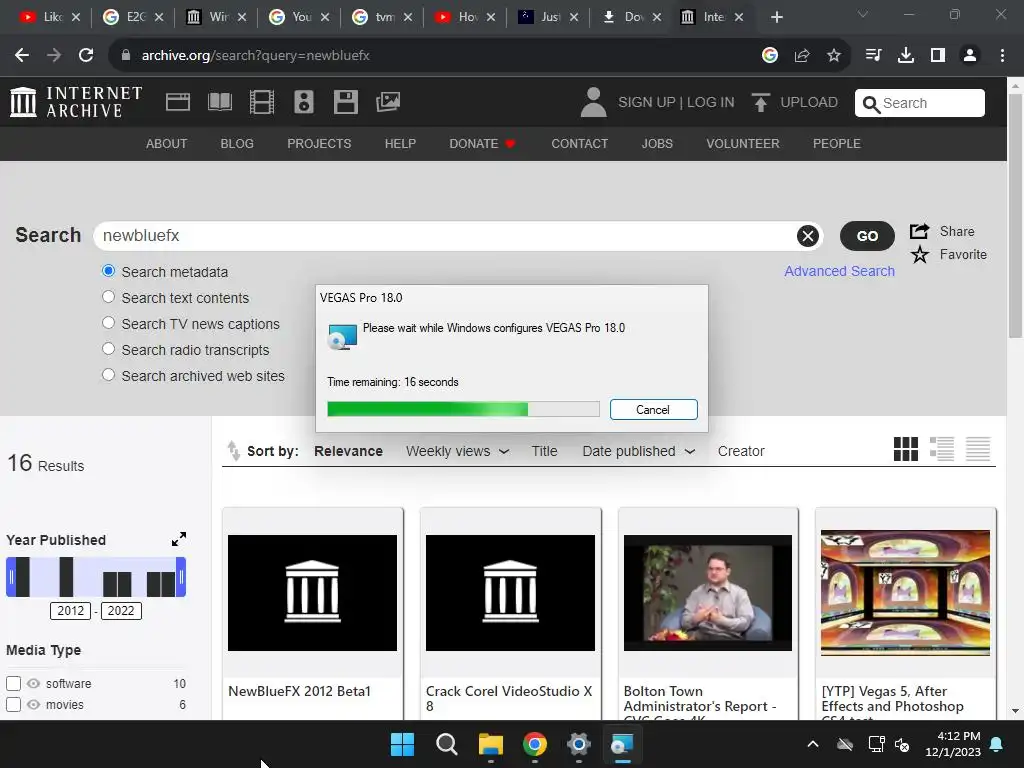Go back in browser history
This screenshot has height=768, width=1024.
tap(22, 56)
